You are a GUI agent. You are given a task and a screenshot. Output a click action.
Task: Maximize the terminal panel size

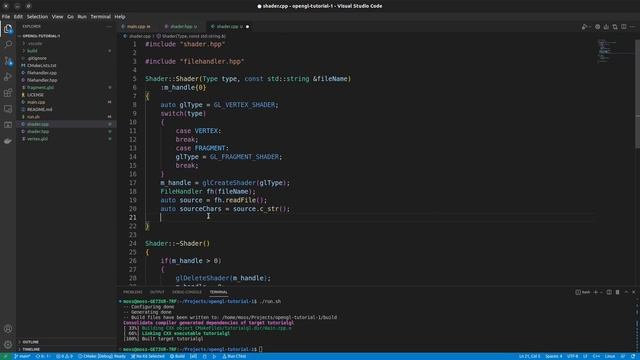[626, 292]
